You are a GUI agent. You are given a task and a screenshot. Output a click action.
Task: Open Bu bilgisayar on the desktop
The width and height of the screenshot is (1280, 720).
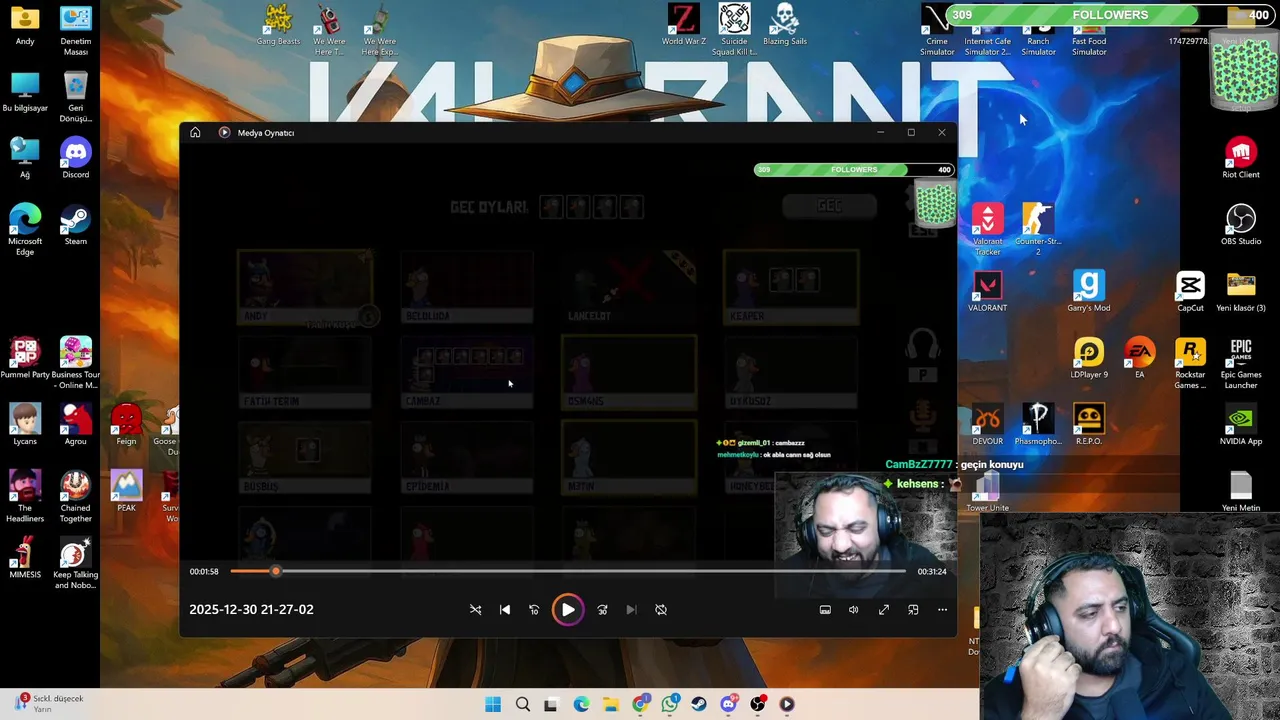(25, 92)
